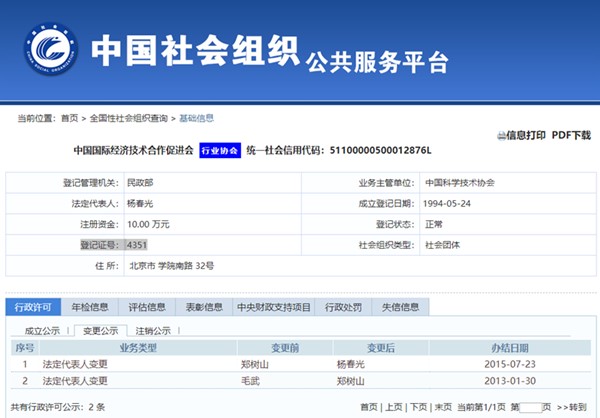Open 信息打印 print link
600x418 pixels.
coord(526,135)
